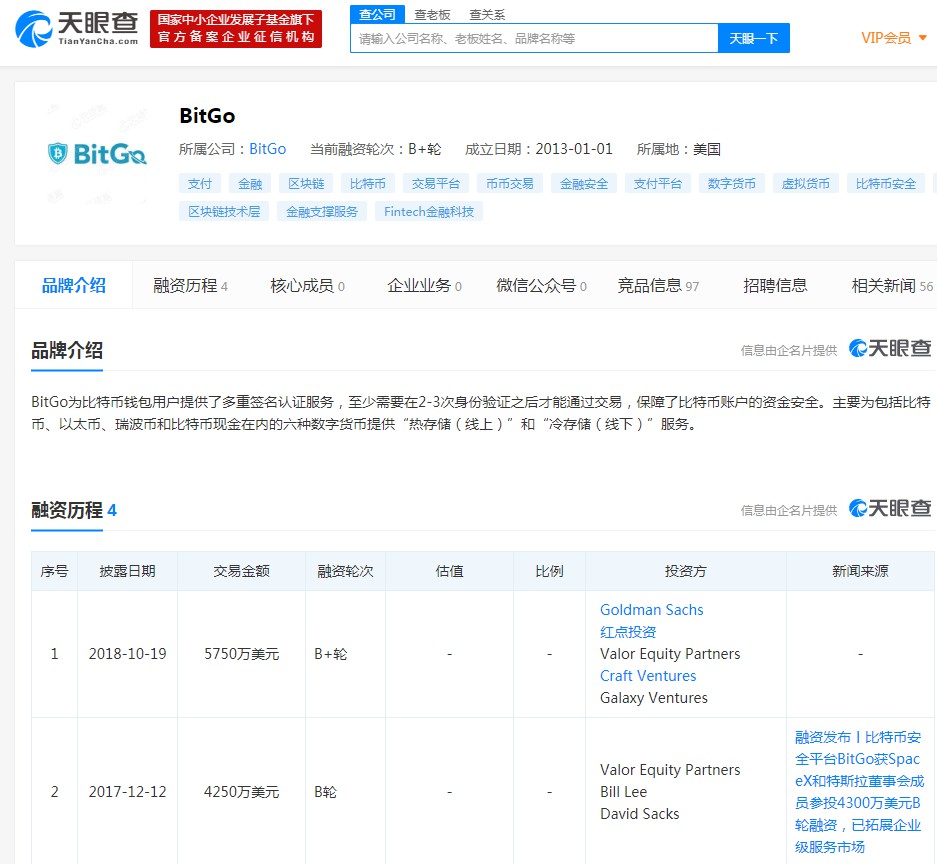Switch to the 核心成员 tab
937x864 pixels.
[307, 286]
